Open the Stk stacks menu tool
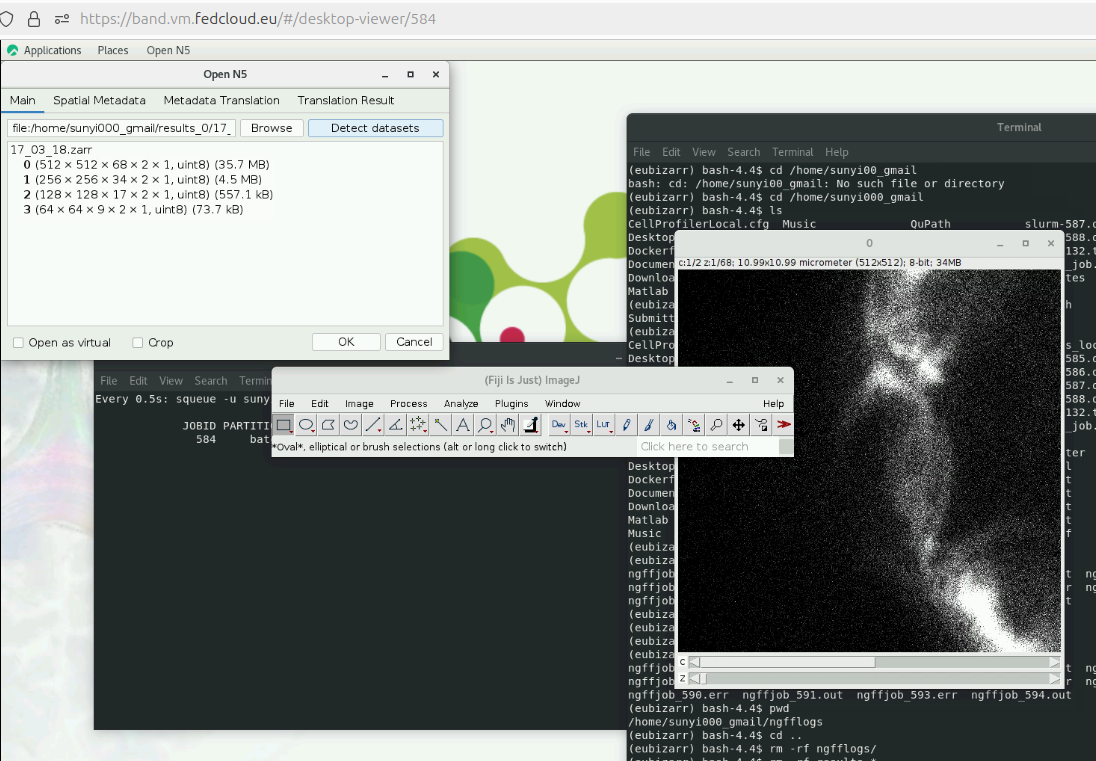Viewport: 1096px width, 761px height. click(581, 425)
